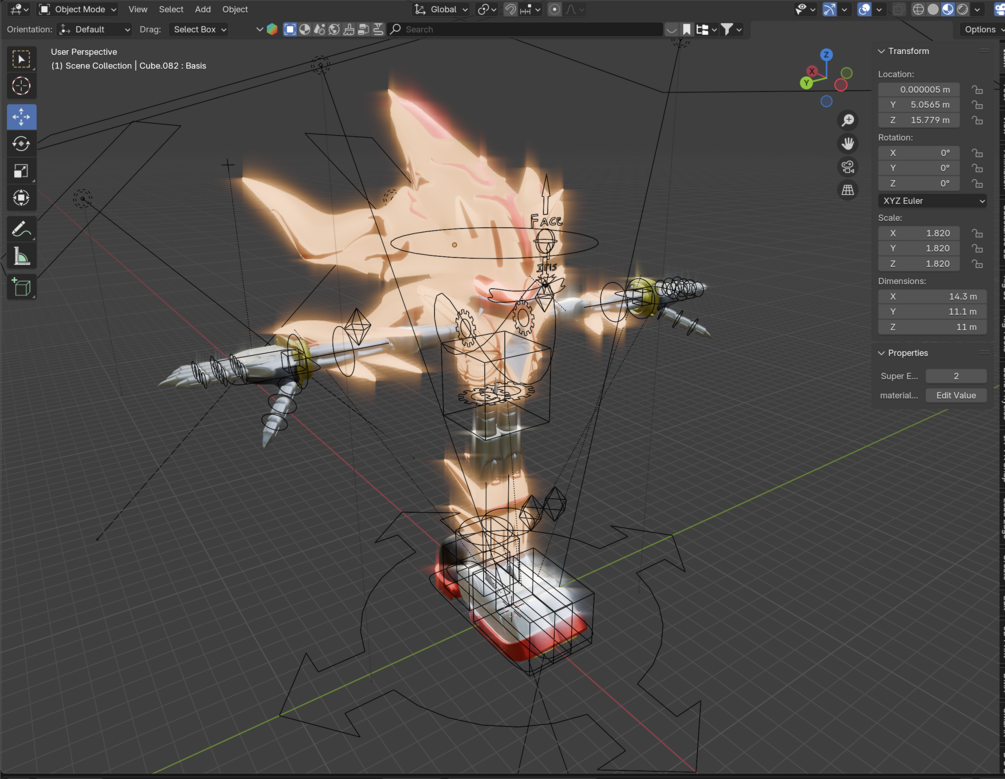Open snapping options dropdown
This screenshot has width=1005, height=779.
pyautogui.click(x=531, y=10)
